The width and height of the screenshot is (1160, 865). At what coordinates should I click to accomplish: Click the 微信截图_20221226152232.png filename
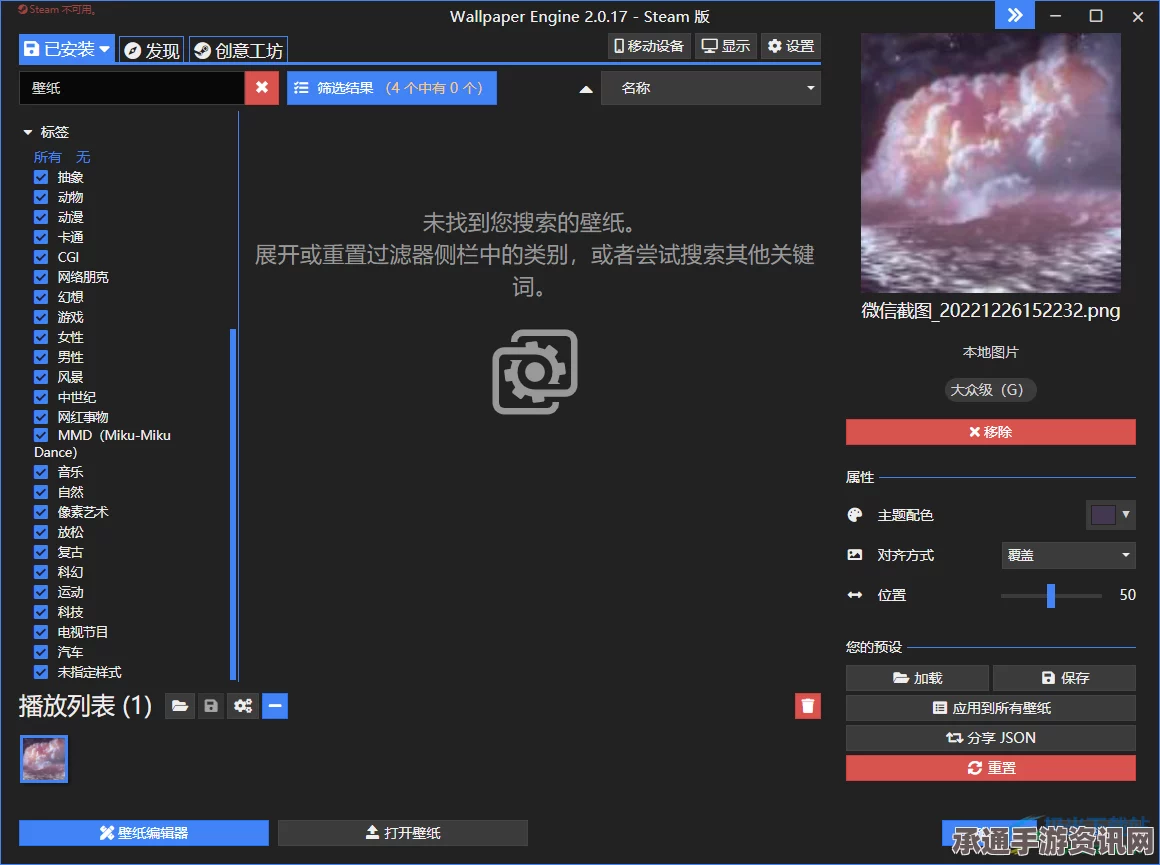[991, 311]
